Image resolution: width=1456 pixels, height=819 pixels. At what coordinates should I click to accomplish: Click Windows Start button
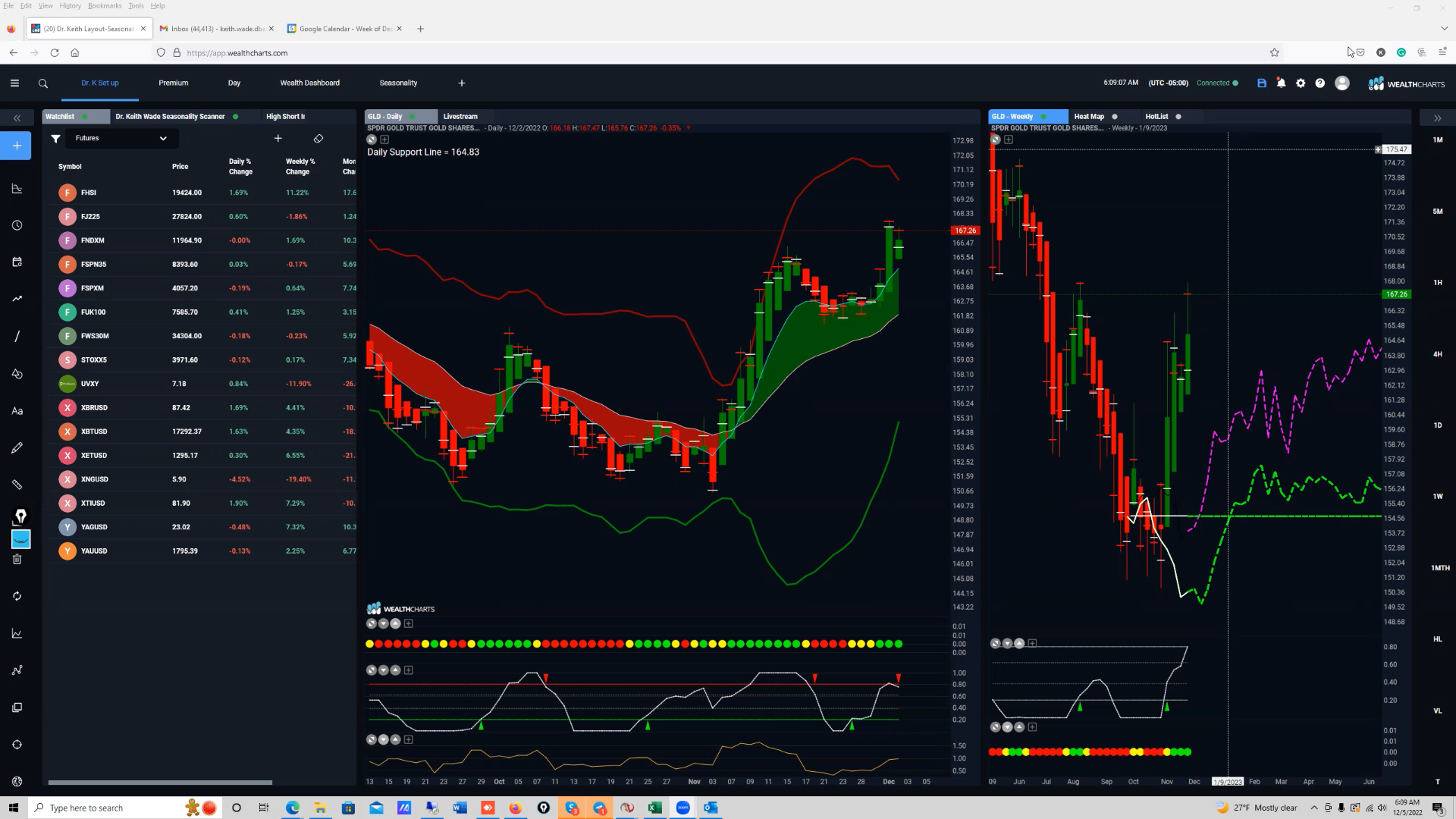click(x=13, y=808)
